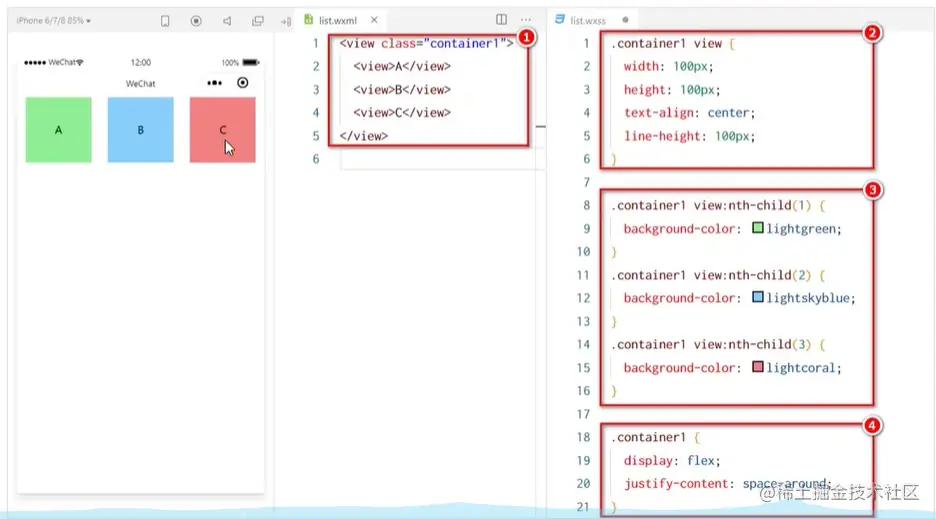Click the lightskyblue color swatch

point(758,297)
